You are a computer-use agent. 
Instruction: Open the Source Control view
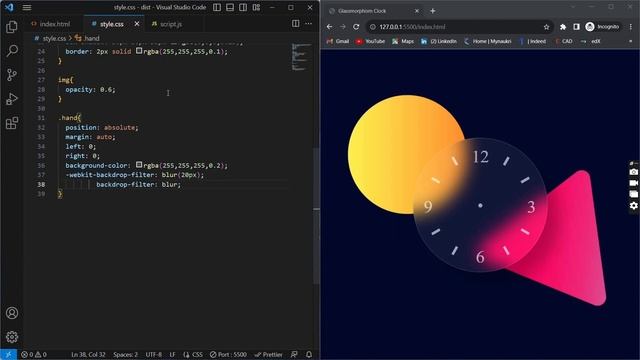(x=12, y=75)
